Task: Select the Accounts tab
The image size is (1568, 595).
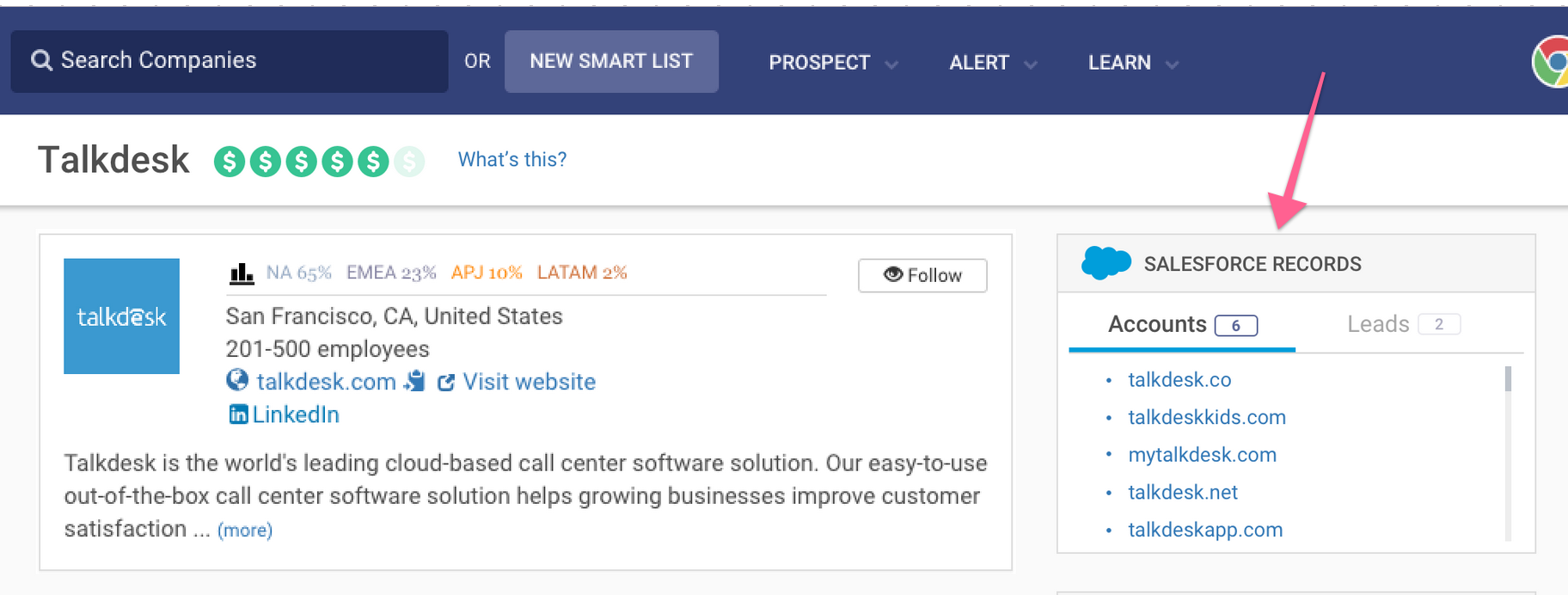Action: point(1182,324)
